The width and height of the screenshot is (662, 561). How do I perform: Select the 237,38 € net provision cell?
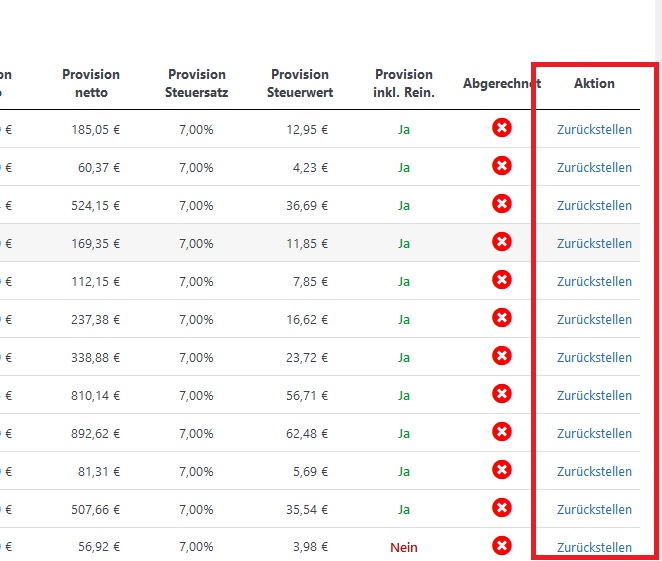(96, 320)
